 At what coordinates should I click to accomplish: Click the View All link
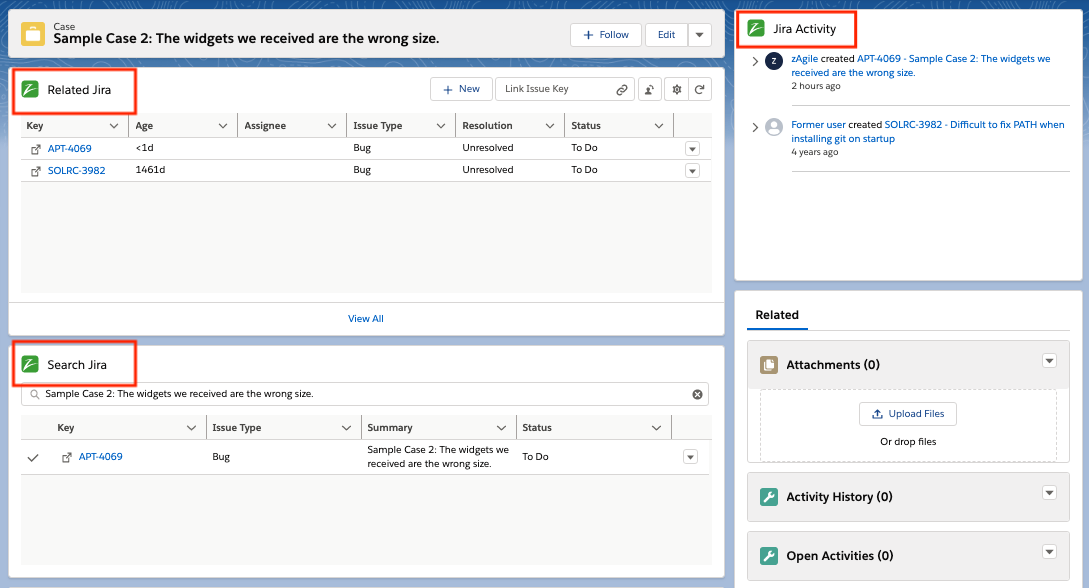(x=365, y=319)
